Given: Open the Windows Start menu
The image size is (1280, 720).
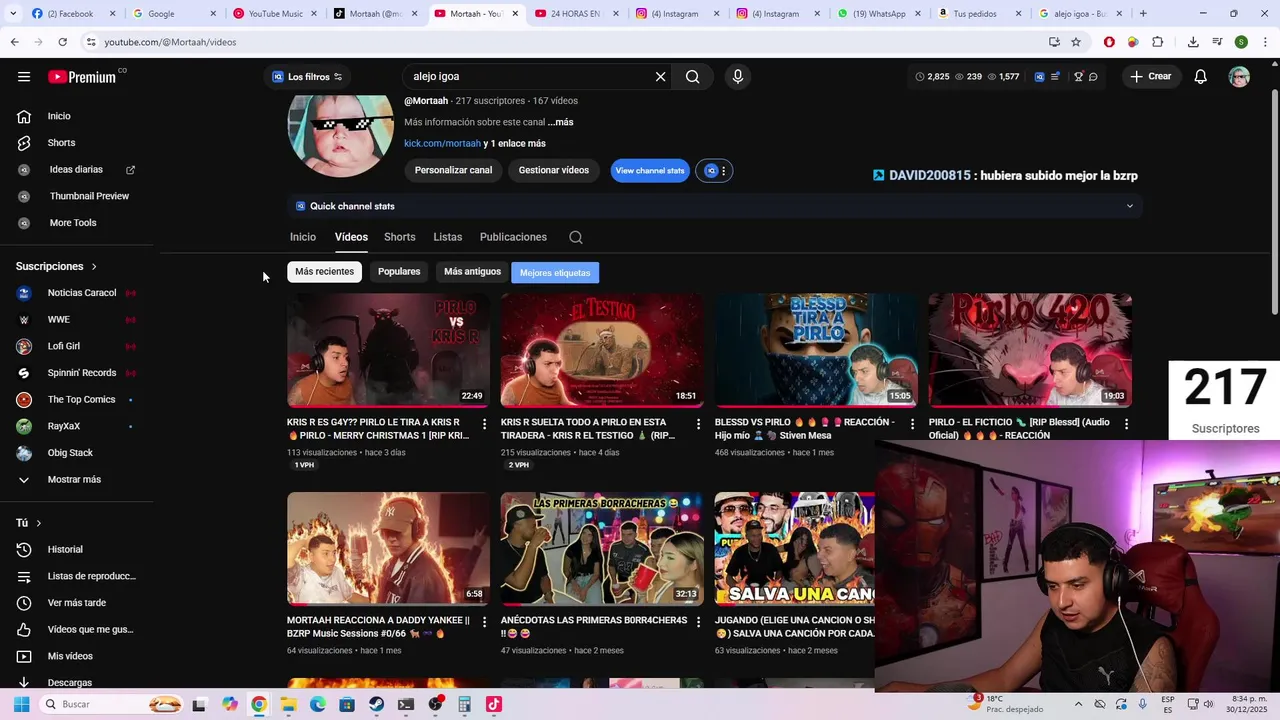Looking at the screenshot, I should click(x=21, y=704).
